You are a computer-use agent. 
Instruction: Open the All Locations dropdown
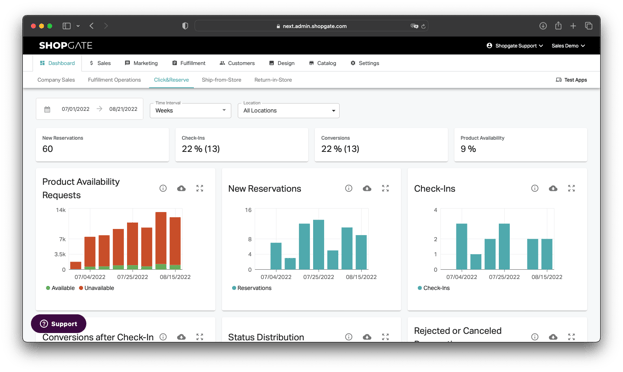tap(288, 110)
